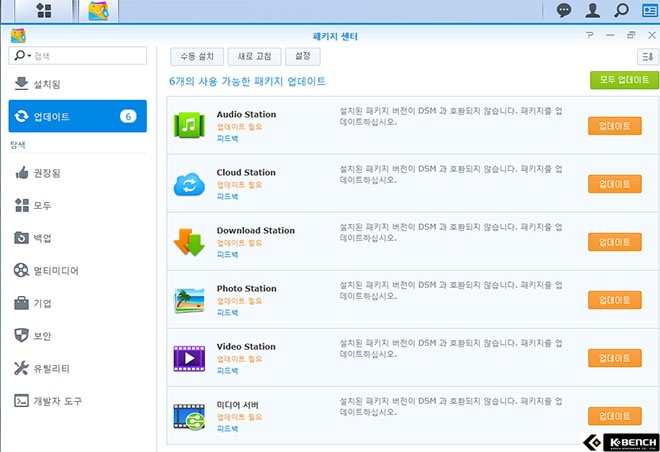Screen dimensions: 660x452
Task: Open the 피드백 link under 미디어 서버
Action: pos(227,428)
